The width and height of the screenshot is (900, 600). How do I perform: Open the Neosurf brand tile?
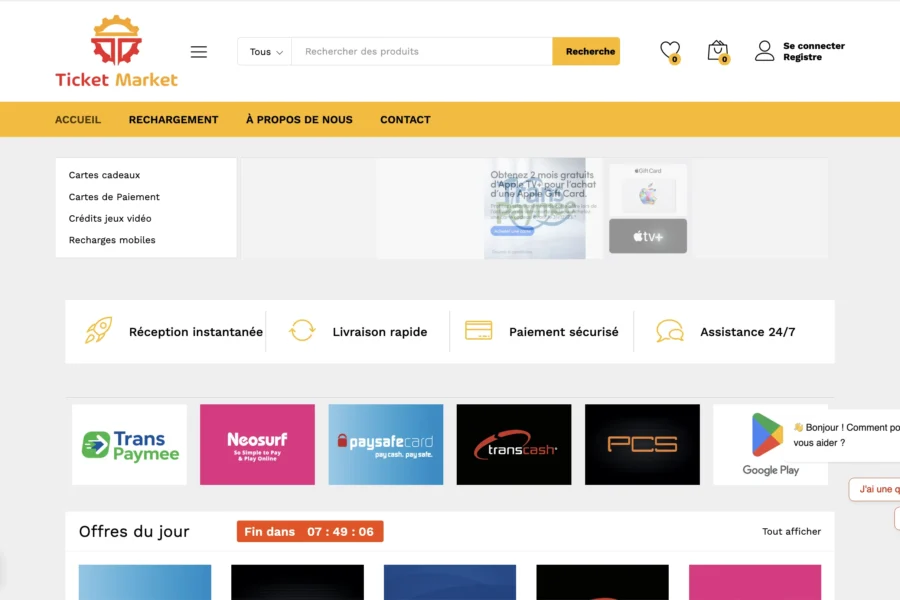pyautogui.click(x=257, y=444)
